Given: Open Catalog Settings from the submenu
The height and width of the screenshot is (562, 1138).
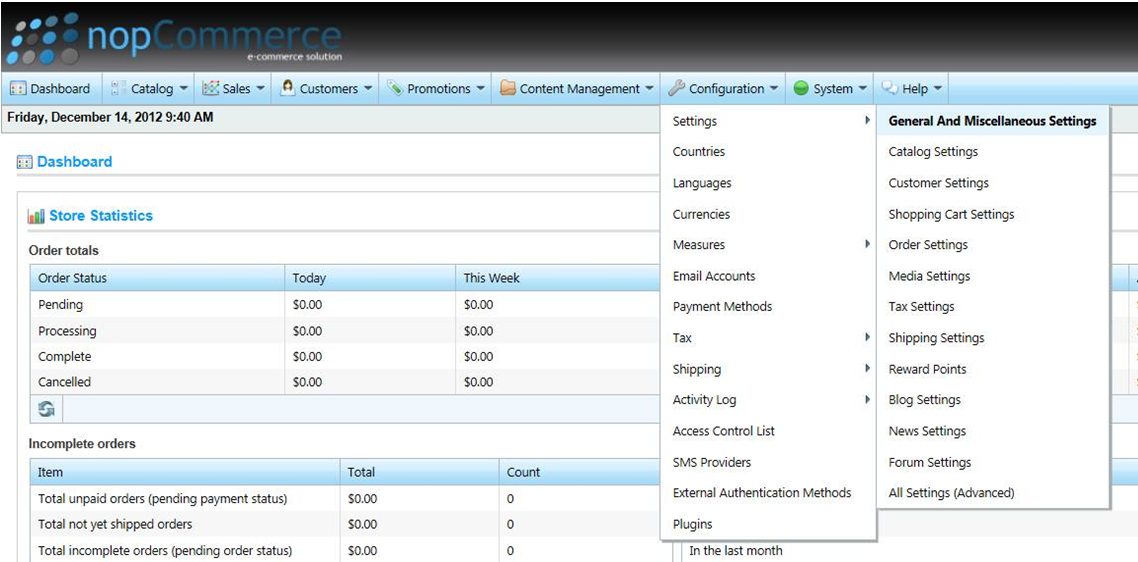Looking at the screenshot, I should [933, 152].
